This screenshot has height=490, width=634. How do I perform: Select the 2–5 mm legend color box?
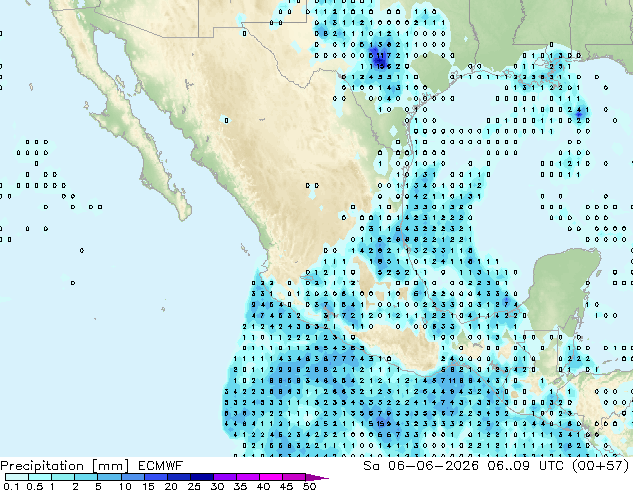tap(86, 477)
